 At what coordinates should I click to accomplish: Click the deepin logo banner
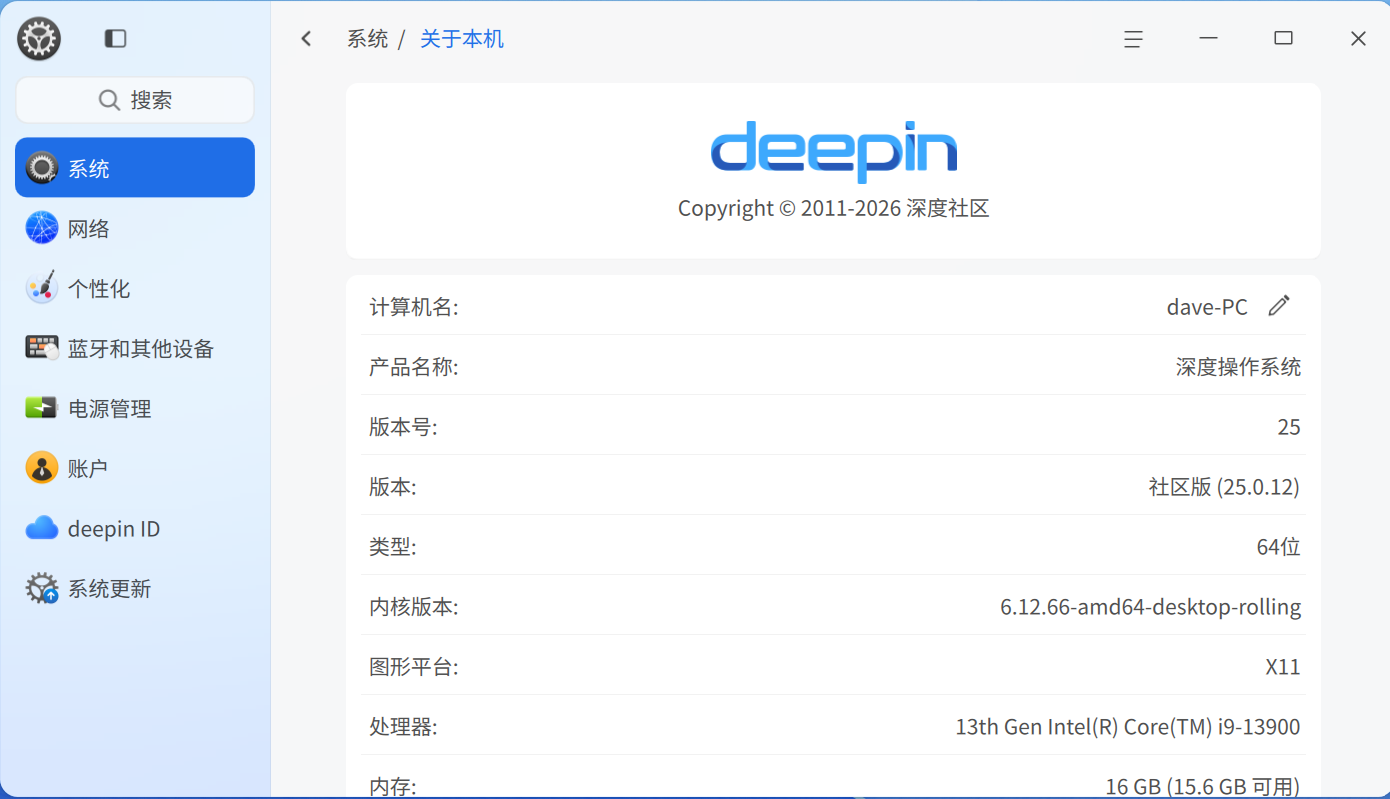point(833,152)
